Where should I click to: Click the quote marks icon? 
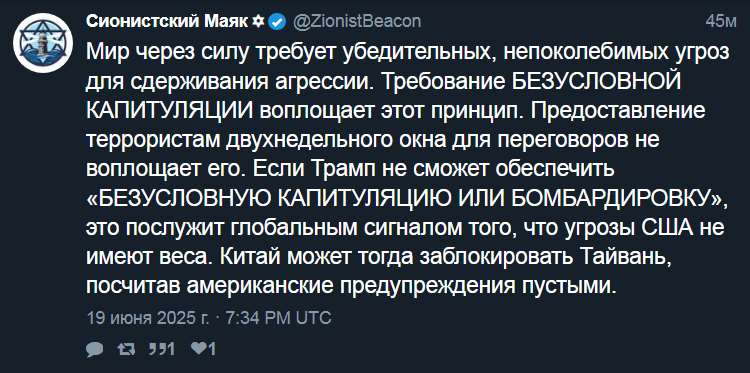tap(157, 349)
